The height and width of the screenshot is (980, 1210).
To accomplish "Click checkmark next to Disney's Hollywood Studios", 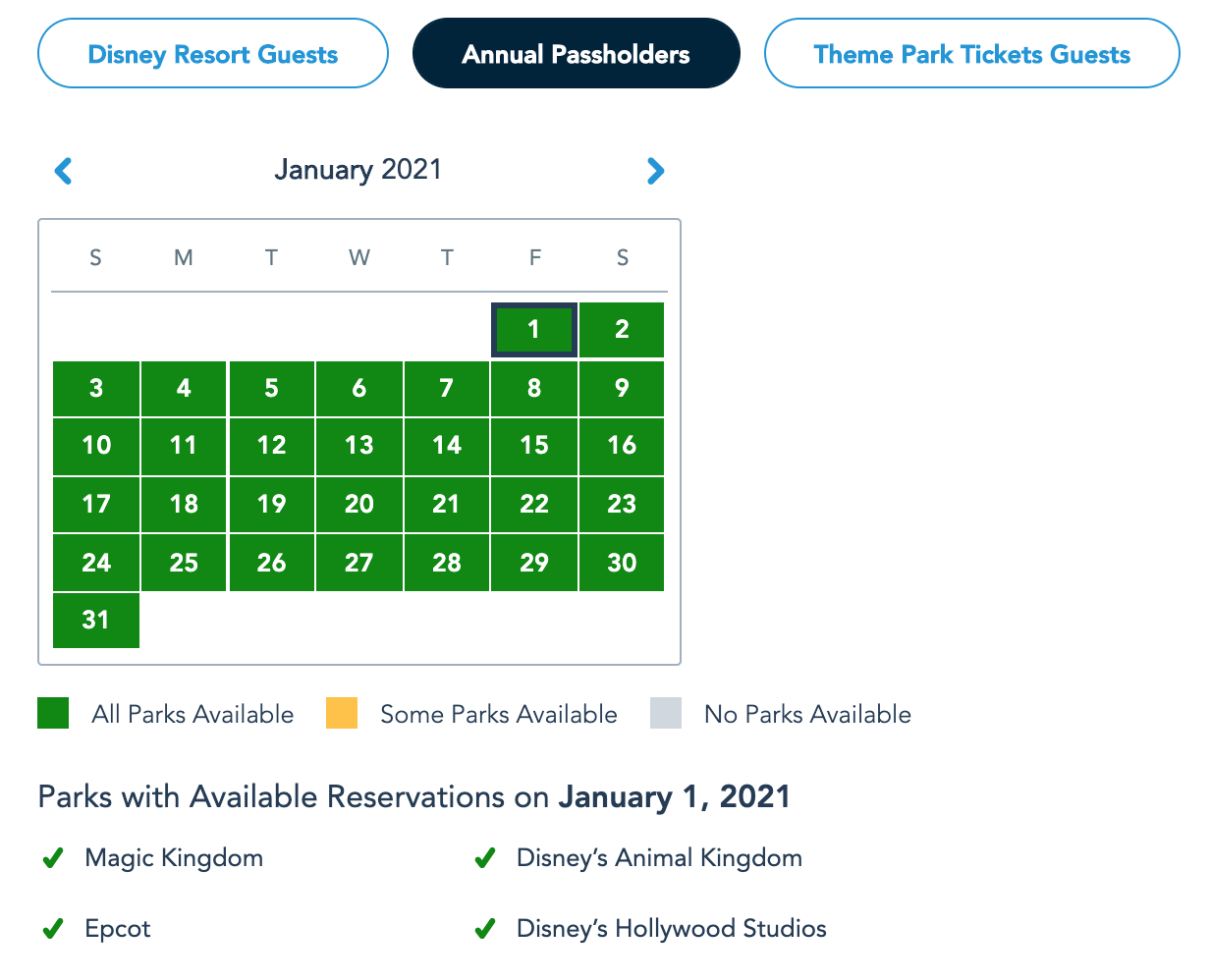I will [x=484, y=929].
